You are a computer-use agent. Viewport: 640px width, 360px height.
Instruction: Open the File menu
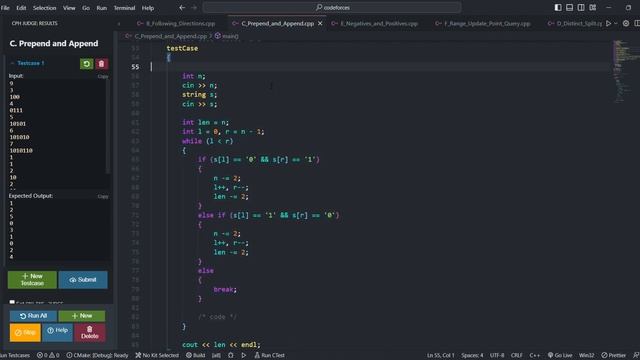pos(5,8)
